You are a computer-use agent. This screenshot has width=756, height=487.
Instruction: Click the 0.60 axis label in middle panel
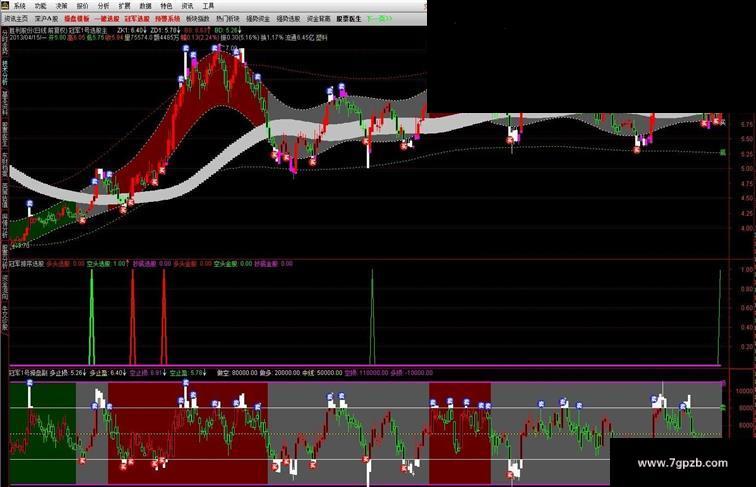(747, 308)
